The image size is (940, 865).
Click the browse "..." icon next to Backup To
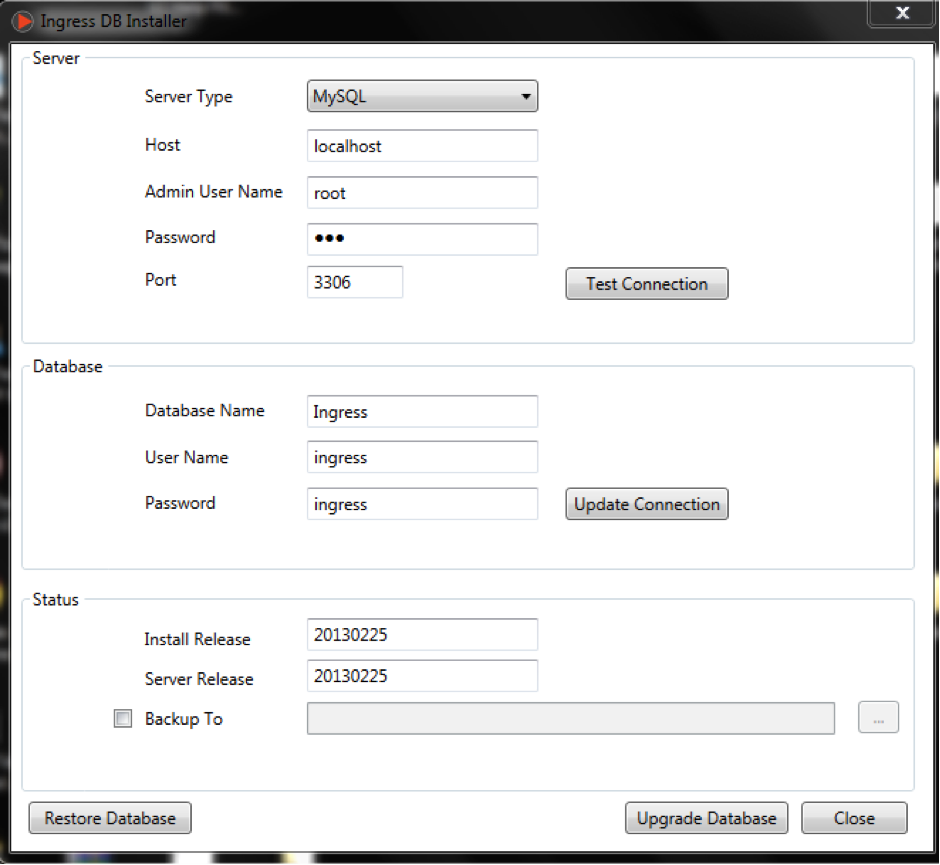point(878,717)
